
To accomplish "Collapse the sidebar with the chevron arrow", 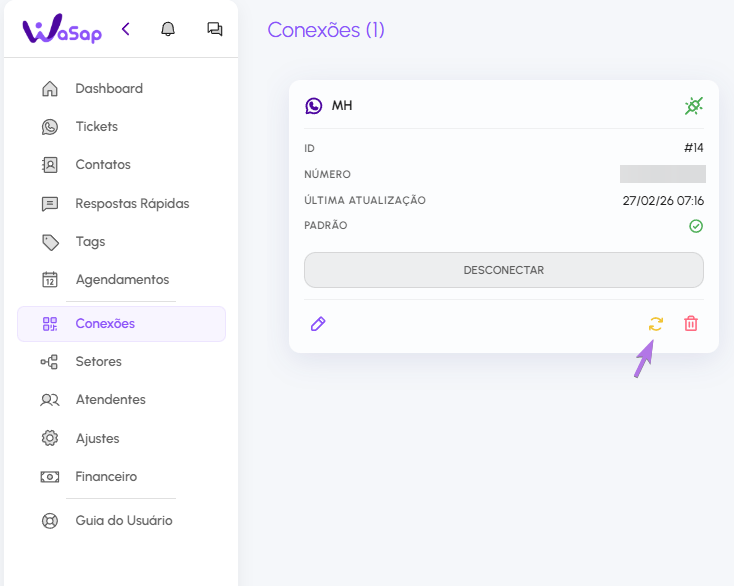I will 125,29.
